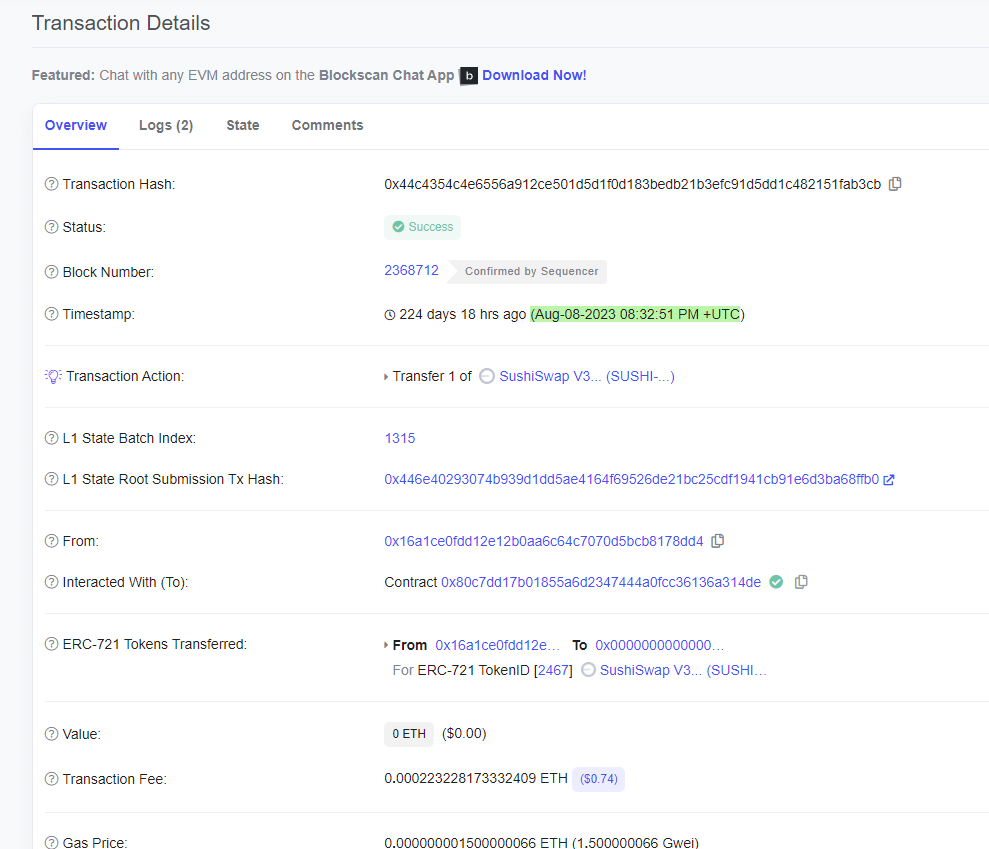Open the Logs (2) tab
989x849 pixels.
(x=166, y=126)
